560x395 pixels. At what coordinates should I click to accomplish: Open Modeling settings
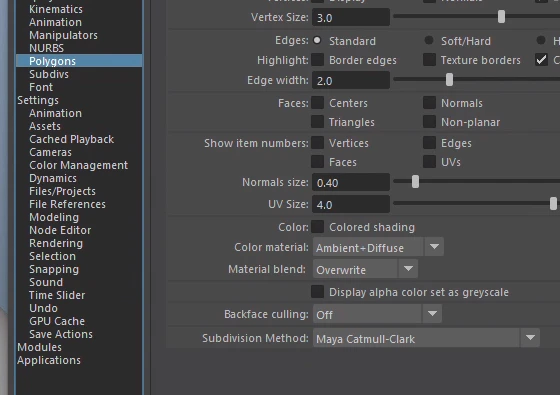point(54,217)
